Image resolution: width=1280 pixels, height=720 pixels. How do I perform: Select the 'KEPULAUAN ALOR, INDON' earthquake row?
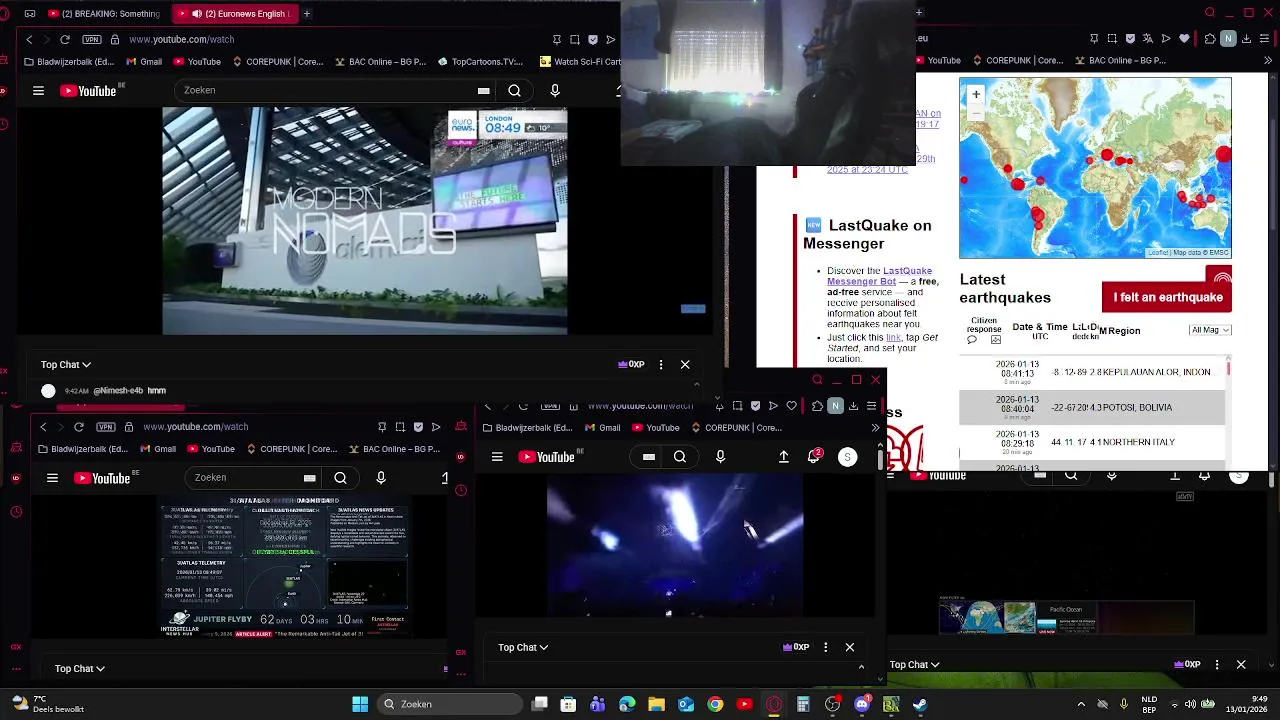coord(1092,372)
